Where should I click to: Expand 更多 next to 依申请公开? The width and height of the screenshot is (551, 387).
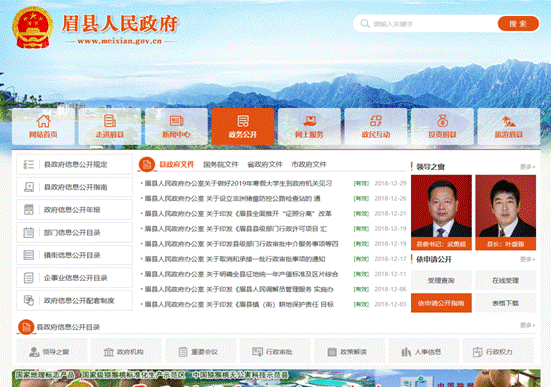(527, 259)
